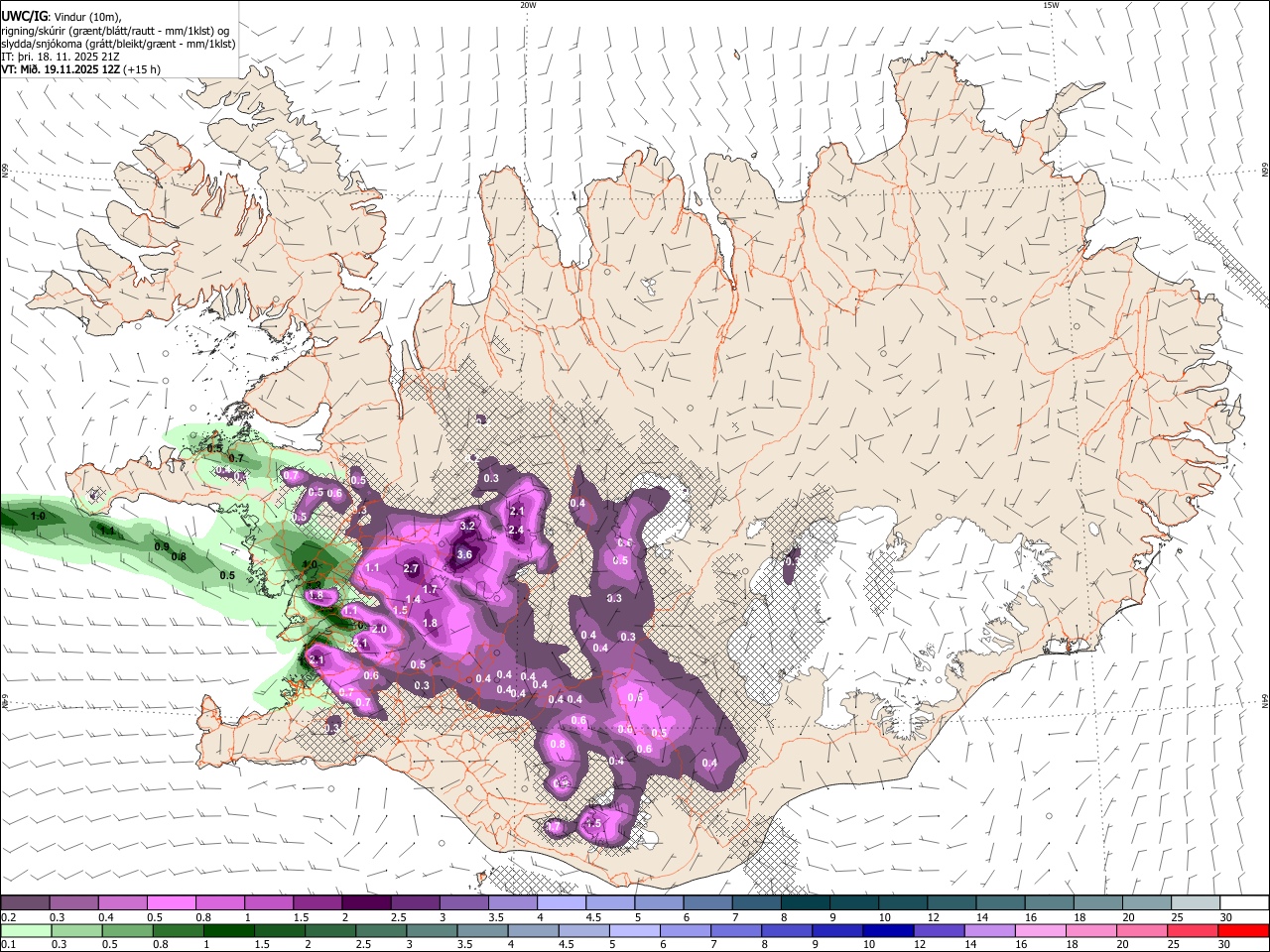Click the 'slydda/snjókoma (grátt/bleikt/grænt' description line
This screenshot has width=1270, height=952.
tap(118, 44)
